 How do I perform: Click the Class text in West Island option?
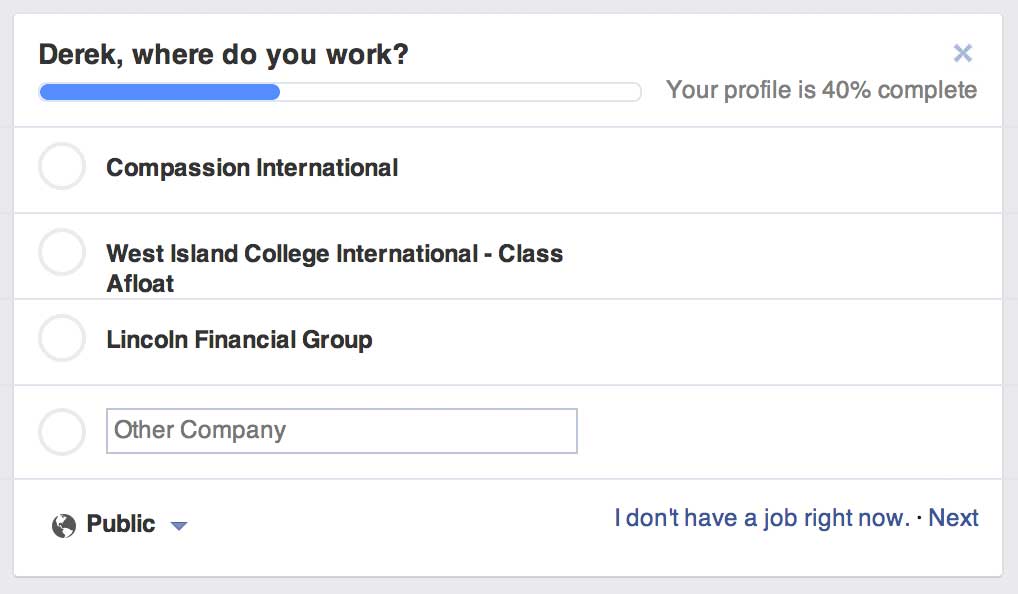click(530, 254)
